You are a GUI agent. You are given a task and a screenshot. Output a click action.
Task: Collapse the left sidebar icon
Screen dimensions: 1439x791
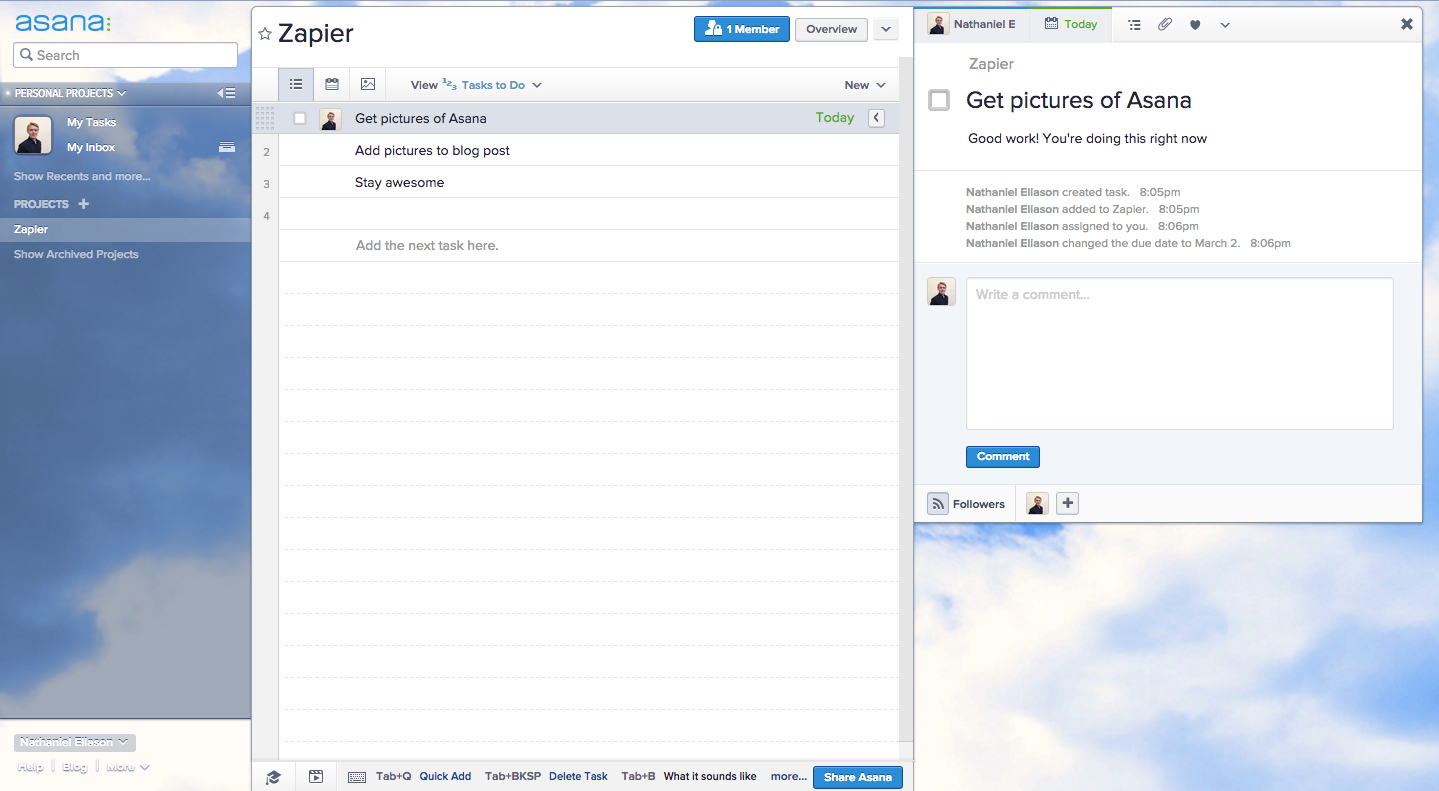(x=227, y=93)
